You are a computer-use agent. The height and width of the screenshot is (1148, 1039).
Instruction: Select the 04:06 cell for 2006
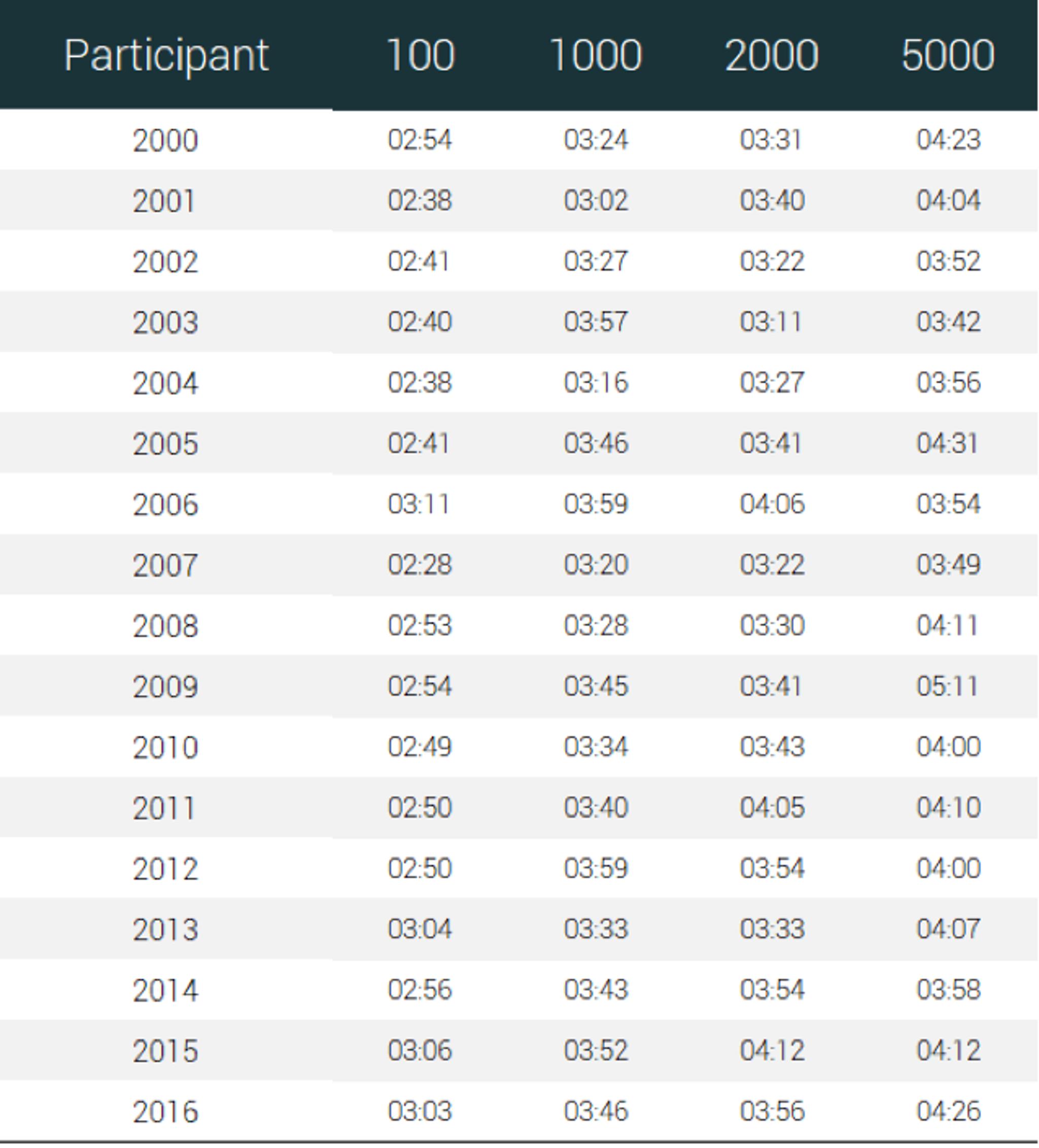click(x=772, y=504)
